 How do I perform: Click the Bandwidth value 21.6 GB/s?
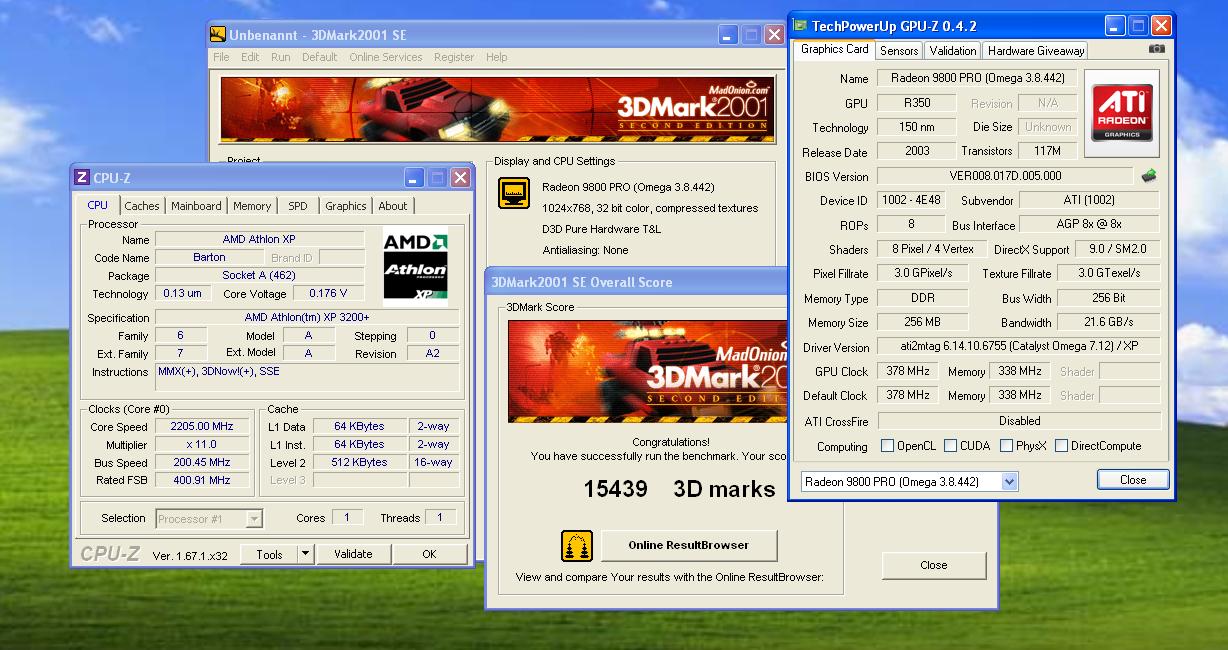point(1109,322)
